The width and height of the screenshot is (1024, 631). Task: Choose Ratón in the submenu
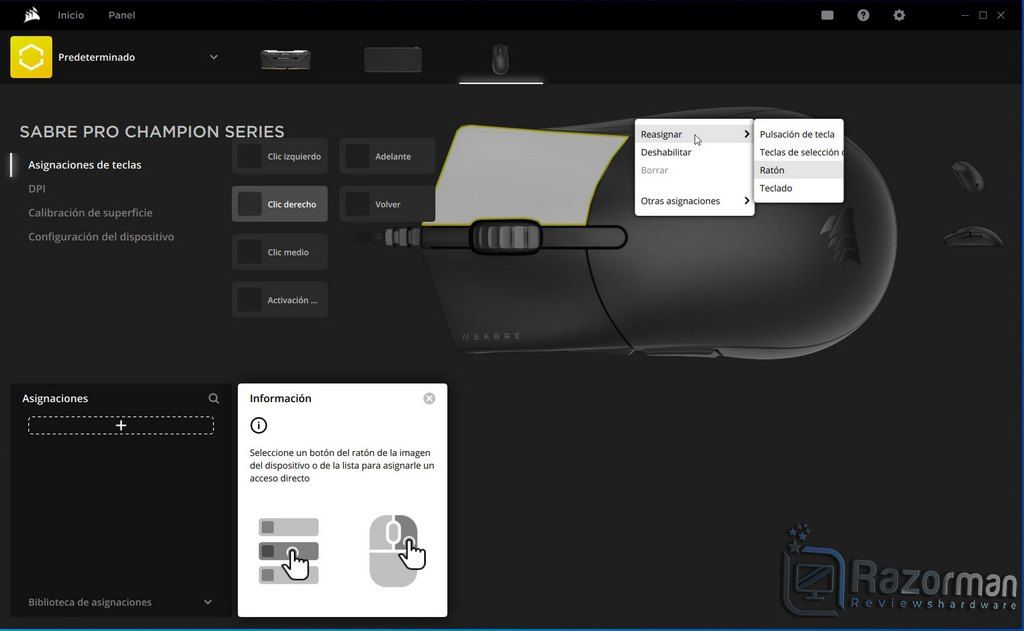point(798,170)
